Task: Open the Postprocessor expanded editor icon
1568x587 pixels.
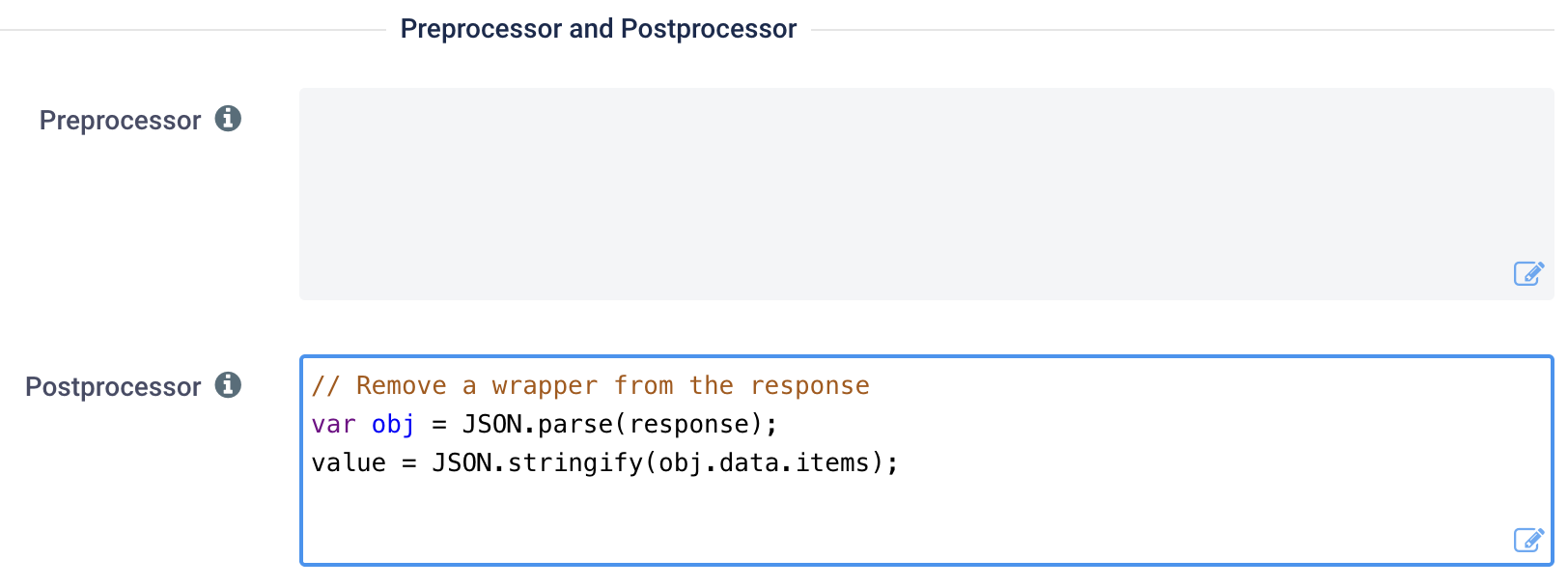Action: [x=1528, y=540]
